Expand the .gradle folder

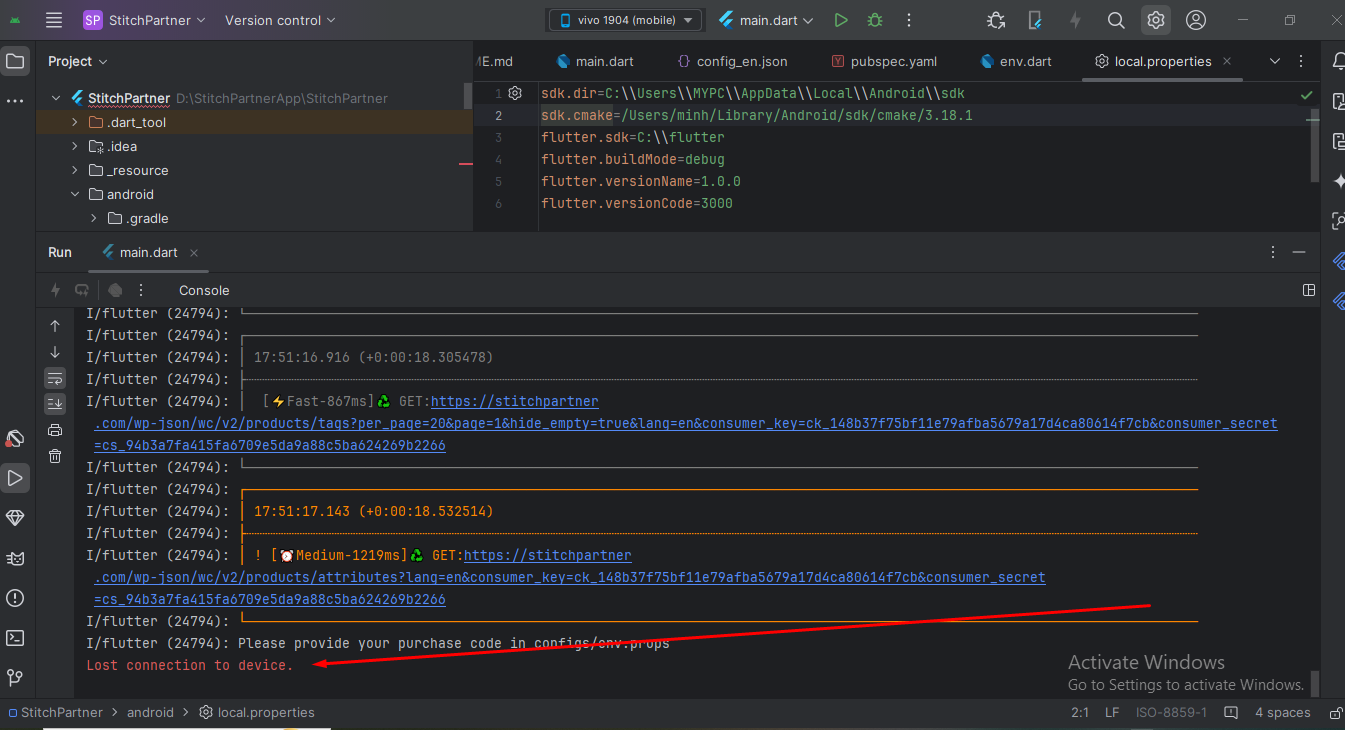[94, 218]
